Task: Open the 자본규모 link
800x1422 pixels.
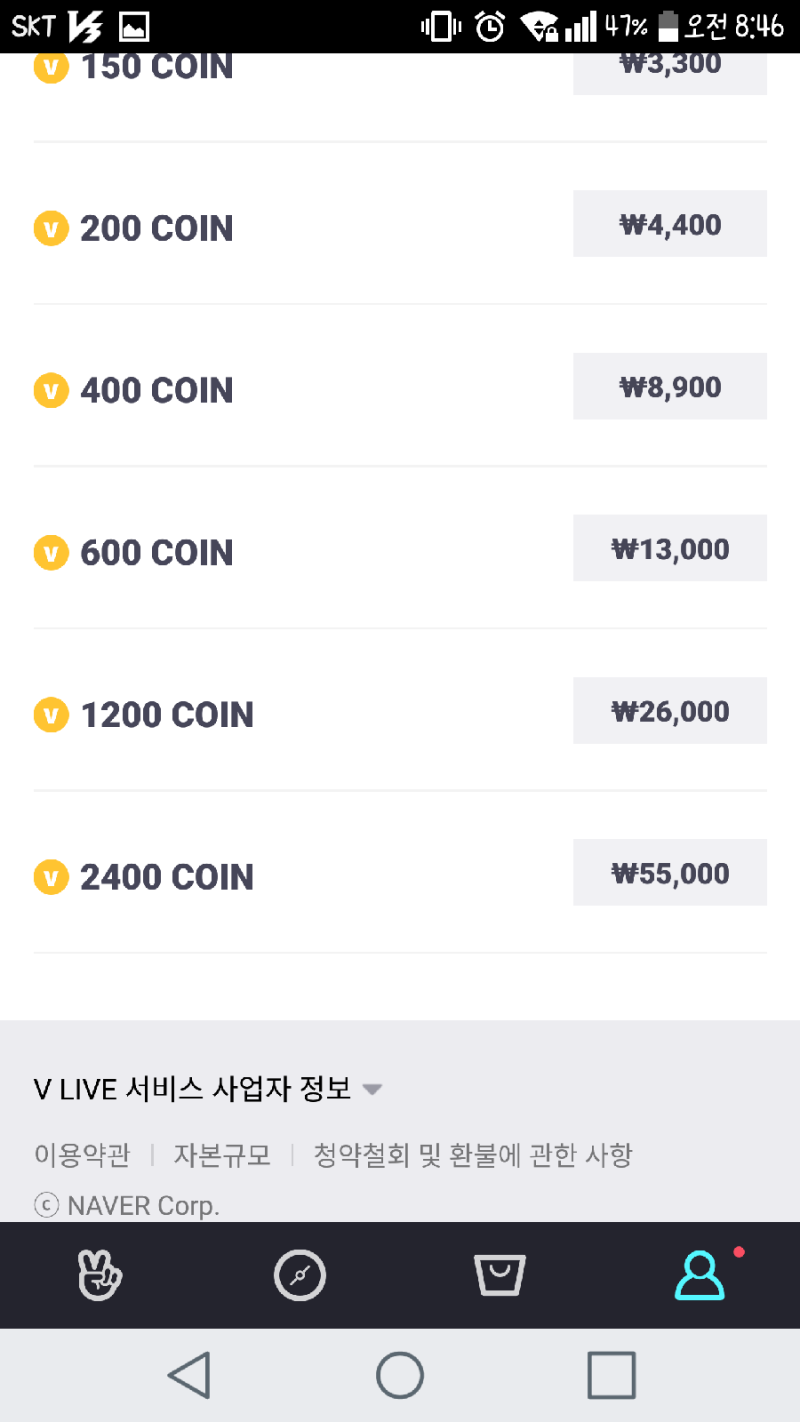Action: click(222, 1156)
